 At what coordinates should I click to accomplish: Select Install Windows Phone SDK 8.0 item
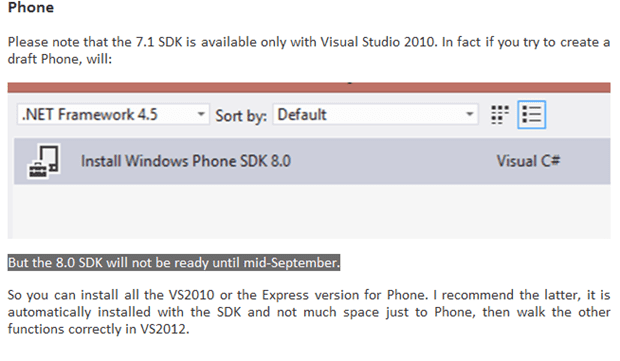click(x=312, y=161)
